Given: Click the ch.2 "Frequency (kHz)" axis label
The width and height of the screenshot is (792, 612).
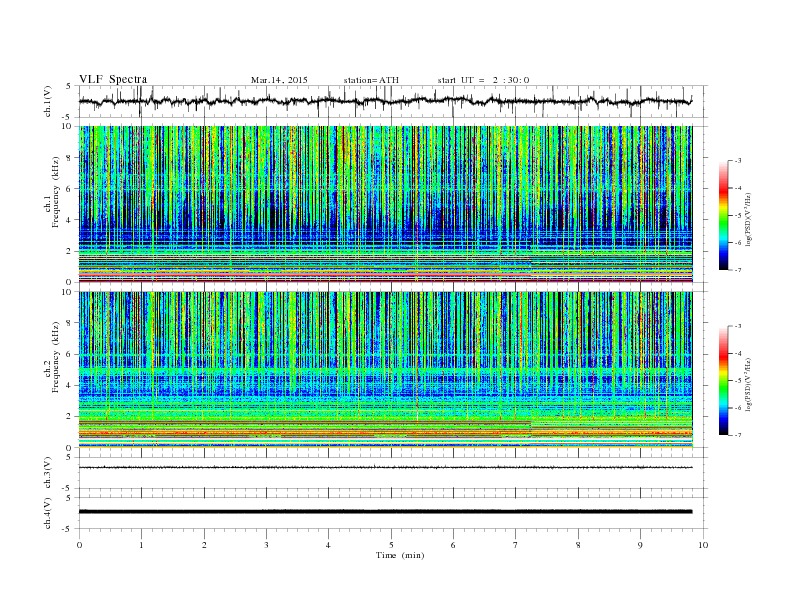Looking at the screenshot, I should click(x=55, y=358).
